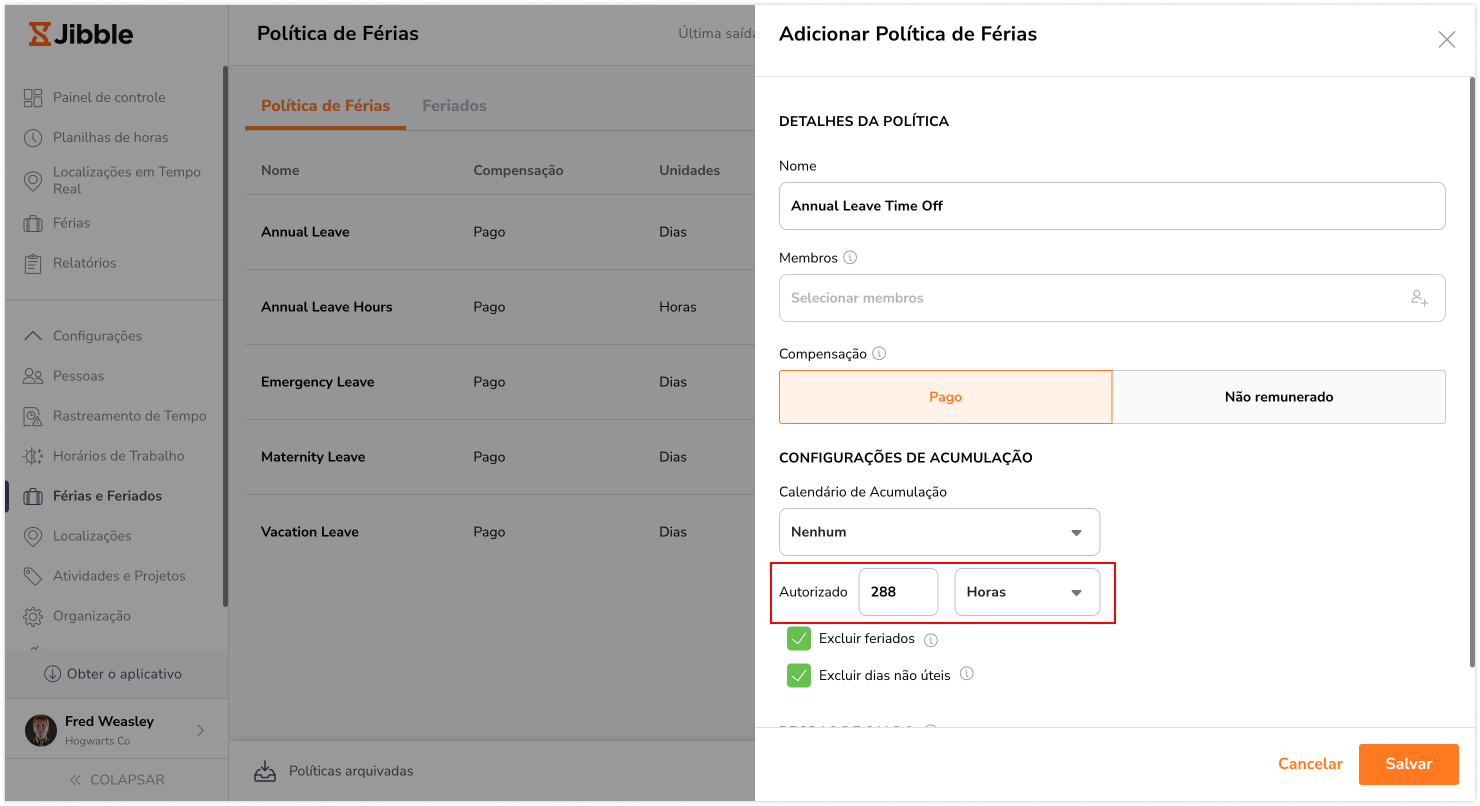Click Fred Weasley's avatar picture
The image size is (1480, 806).
(x=41, y=730)
